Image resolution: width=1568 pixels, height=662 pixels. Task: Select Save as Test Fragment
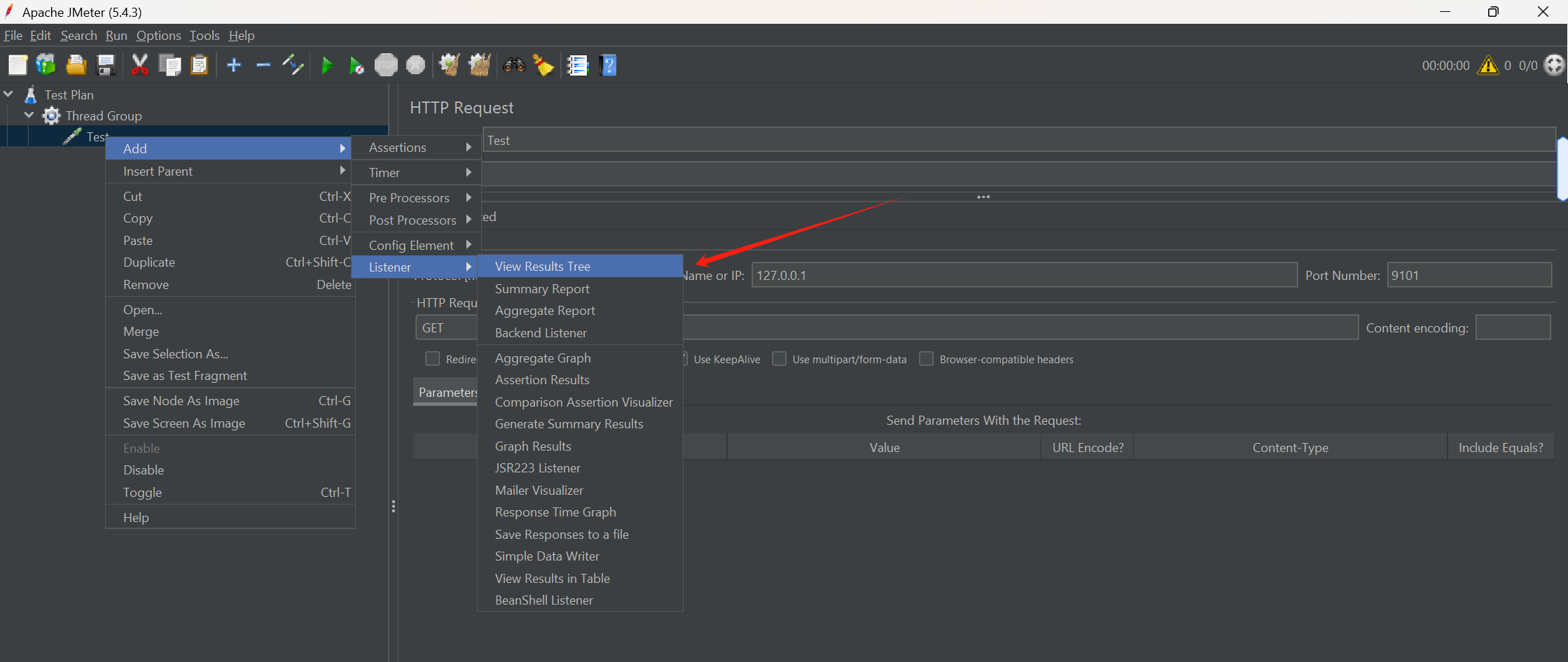[x=230, y=375]
